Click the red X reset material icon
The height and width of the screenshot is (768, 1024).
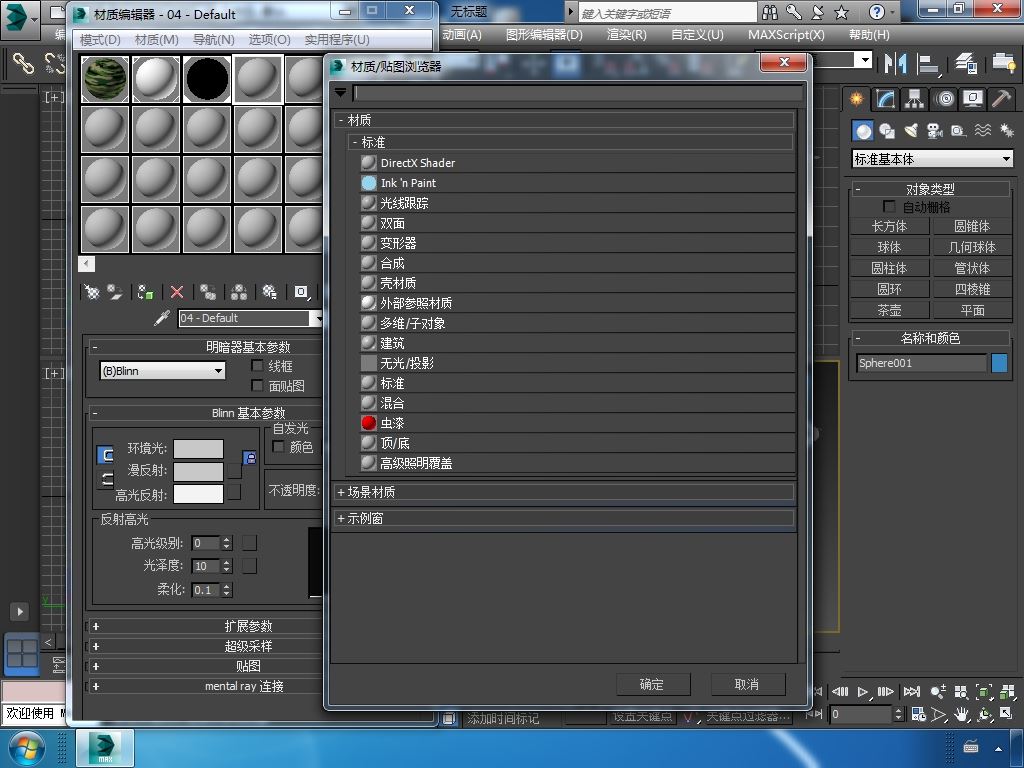[x=176, y=292]
